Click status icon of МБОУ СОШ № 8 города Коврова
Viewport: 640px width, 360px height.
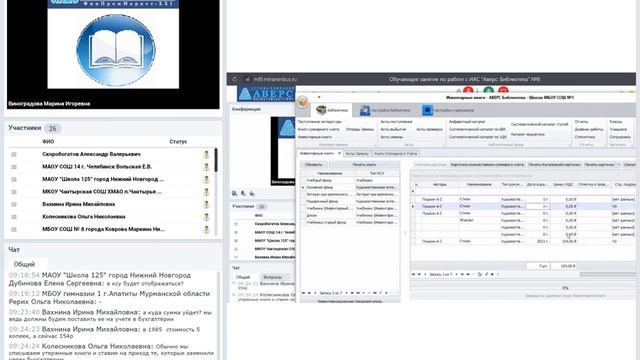pos(207,229)
